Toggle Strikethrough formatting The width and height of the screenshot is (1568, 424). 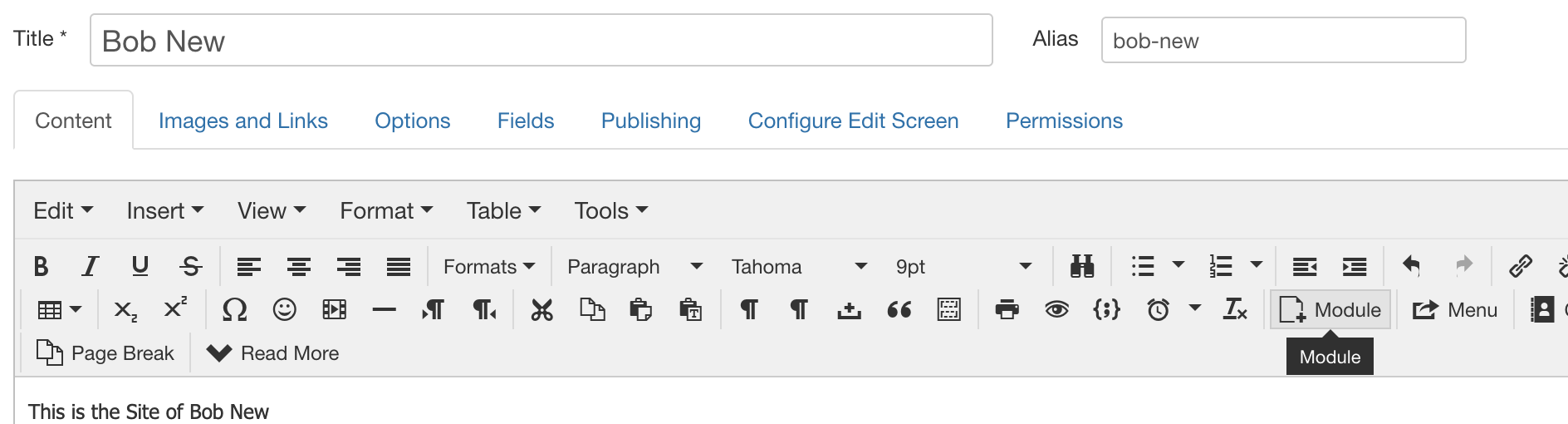tap(191, 266)
